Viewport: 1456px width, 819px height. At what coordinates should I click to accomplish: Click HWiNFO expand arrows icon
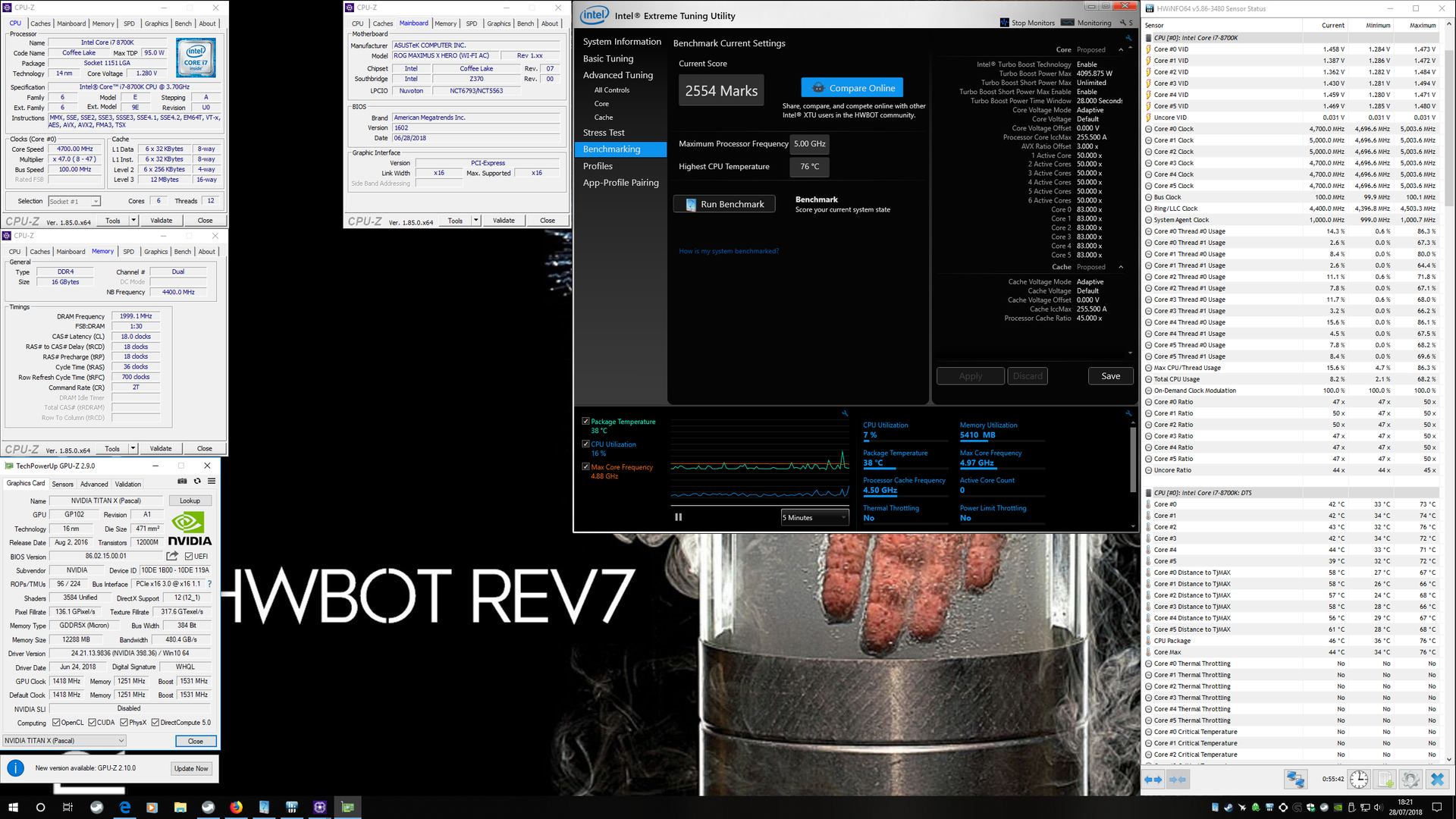[1153, 779]
